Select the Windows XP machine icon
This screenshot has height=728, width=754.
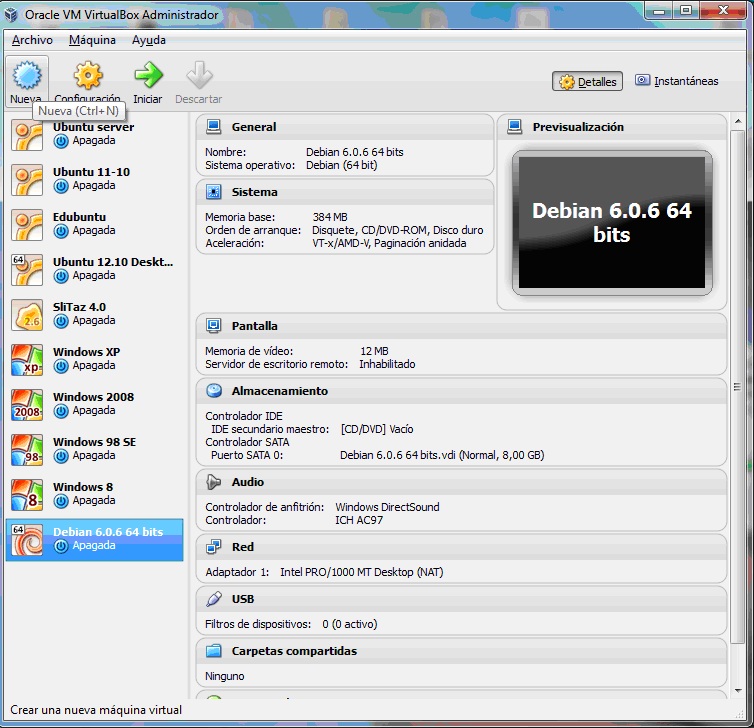coord(26,360)
